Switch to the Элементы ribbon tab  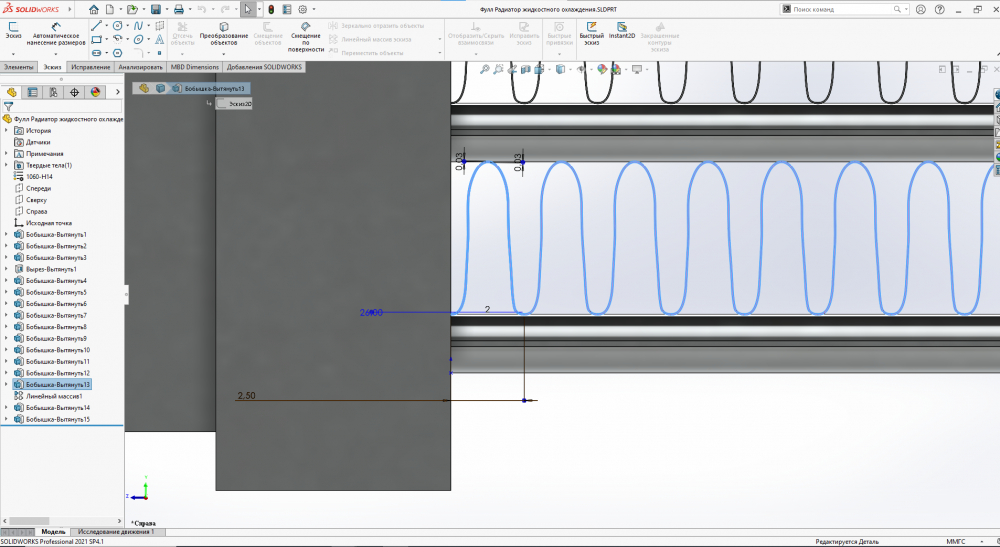[x=19, y=67]
